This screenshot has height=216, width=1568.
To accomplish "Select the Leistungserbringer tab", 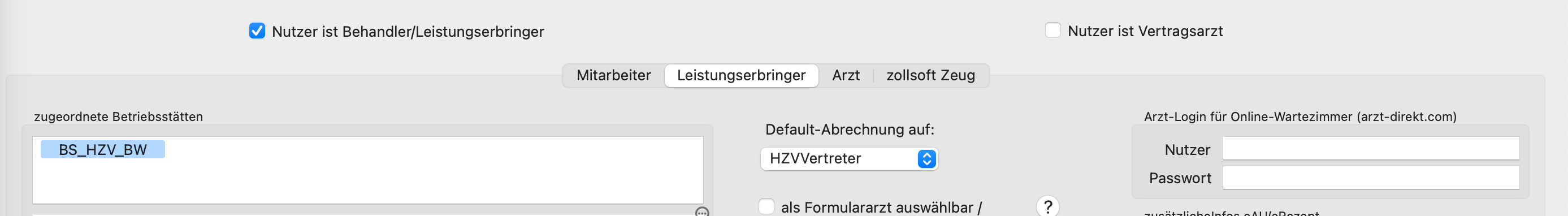I will [741, 75].
